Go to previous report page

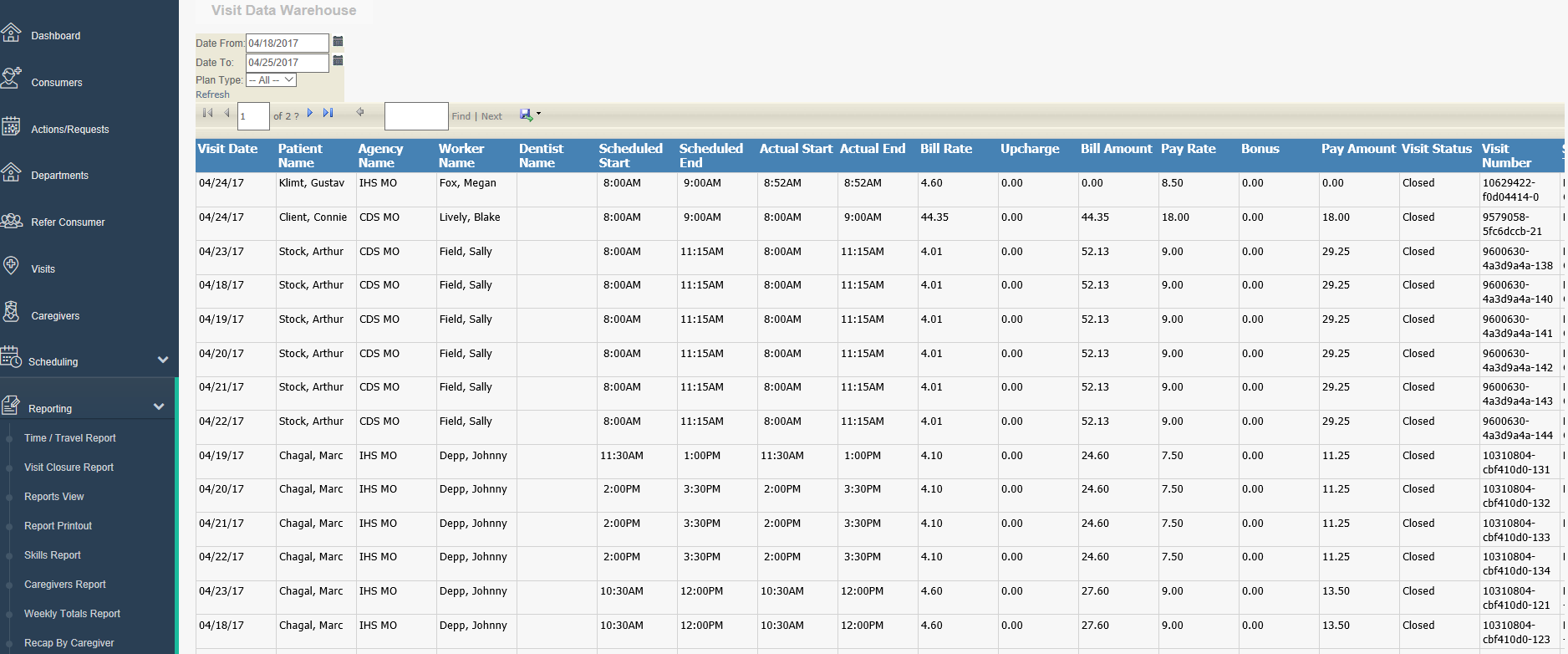(x=227, y=113)
